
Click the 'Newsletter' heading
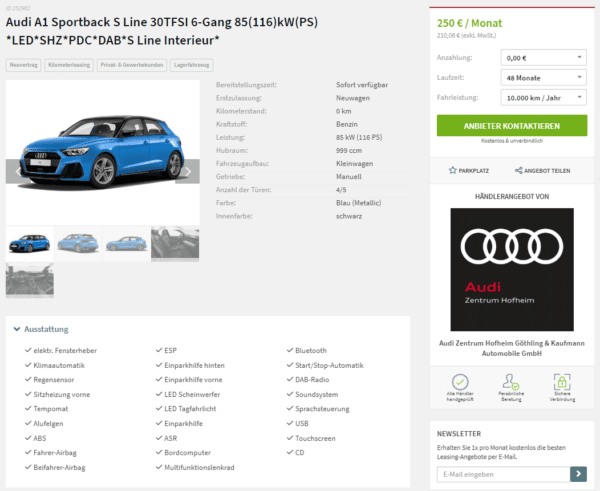459,434
